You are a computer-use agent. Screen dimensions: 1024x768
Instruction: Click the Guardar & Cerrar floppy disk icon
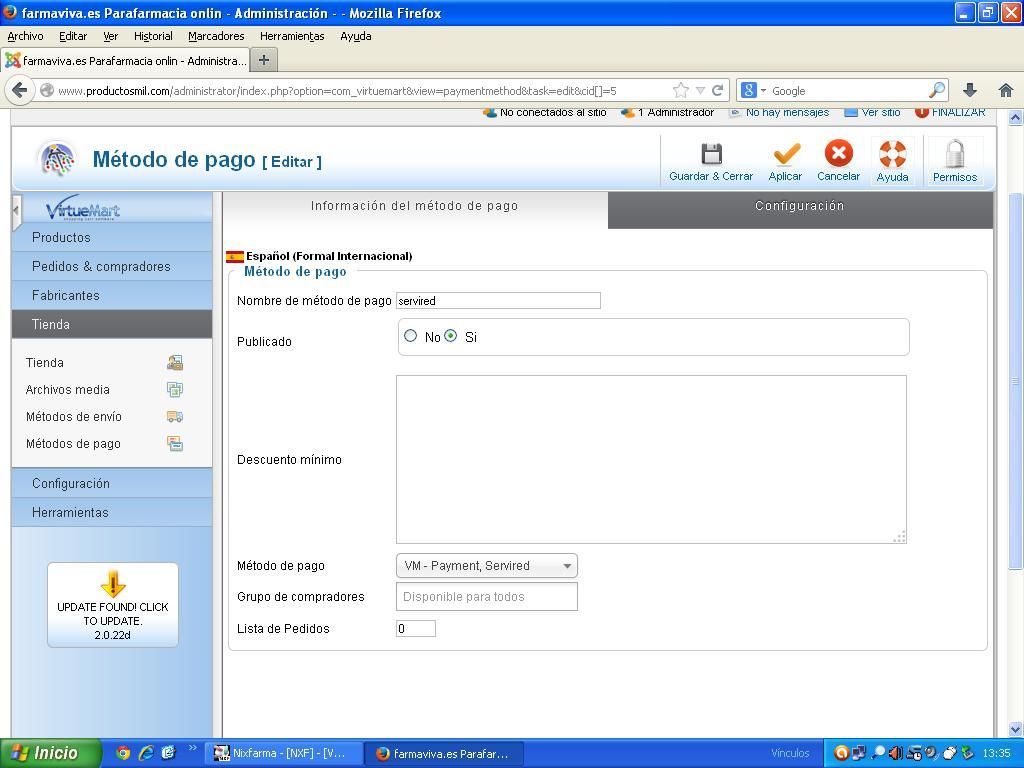[711, 154]
